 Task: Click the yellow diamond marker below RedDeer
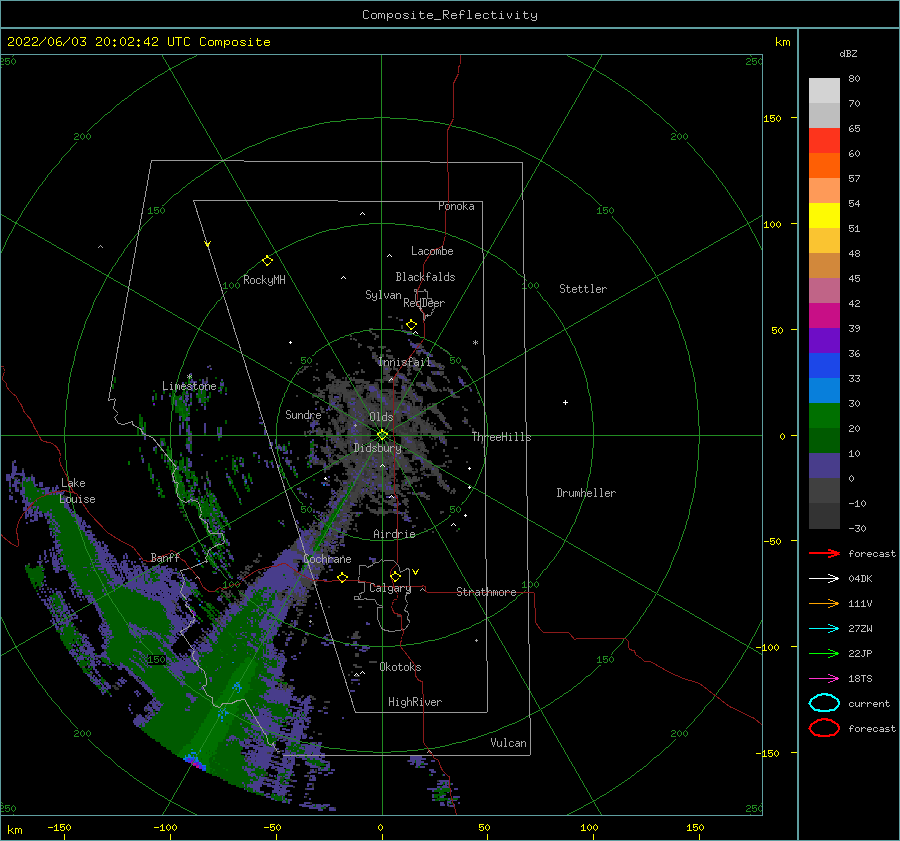click(x=411, y=325)
